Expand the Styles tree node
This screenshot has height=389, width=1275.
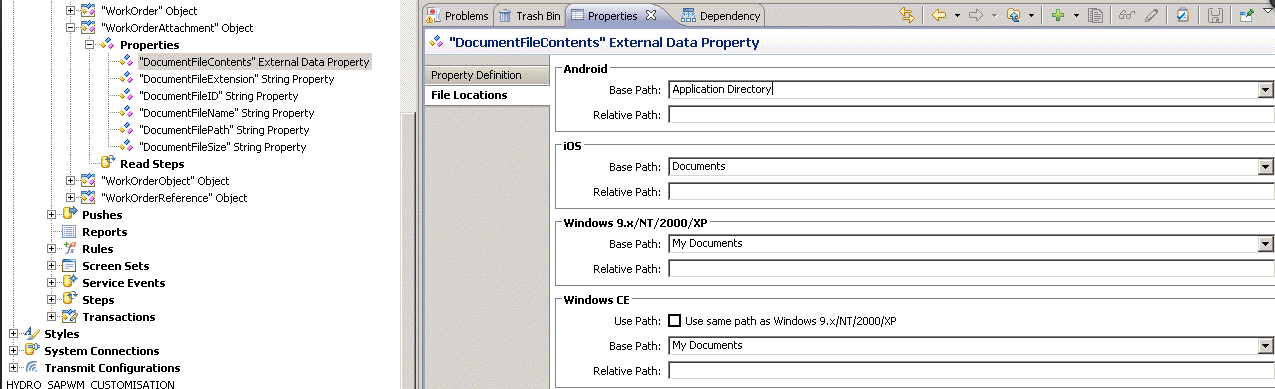click(x=14, y=334)
